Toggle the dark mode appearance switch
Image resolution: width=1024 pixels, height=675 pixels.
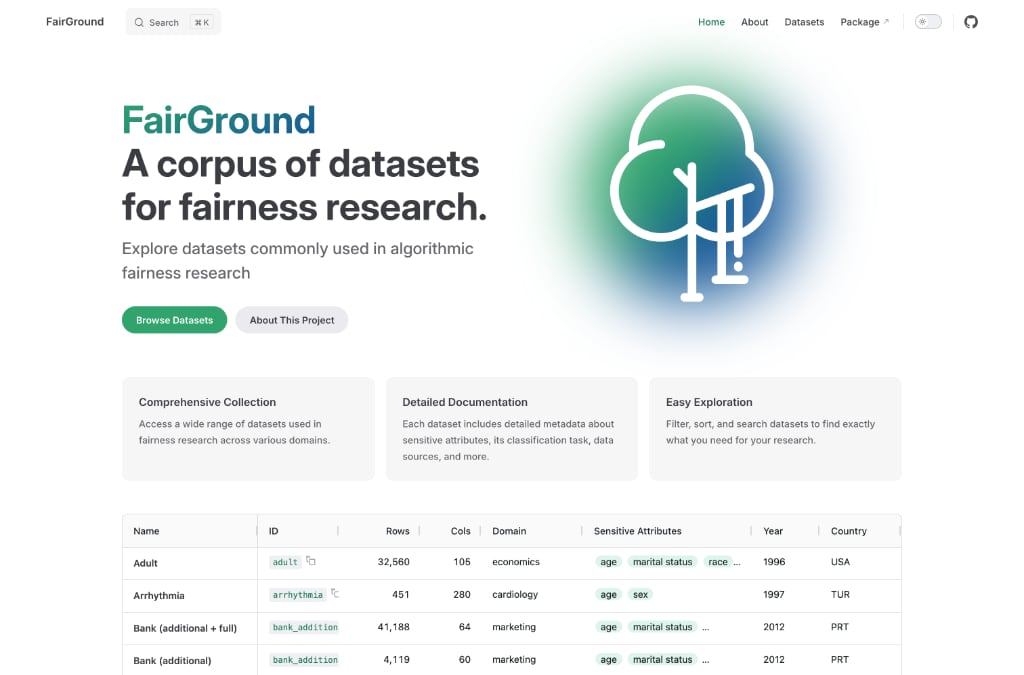928,22
